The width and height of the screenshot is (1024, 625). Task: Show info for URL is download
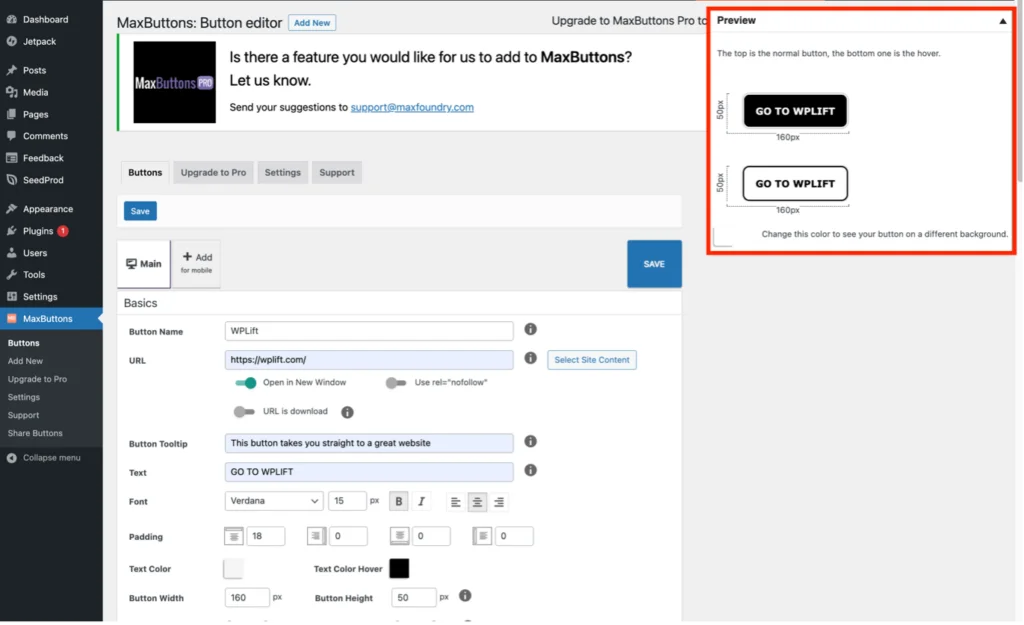point(347,412)
